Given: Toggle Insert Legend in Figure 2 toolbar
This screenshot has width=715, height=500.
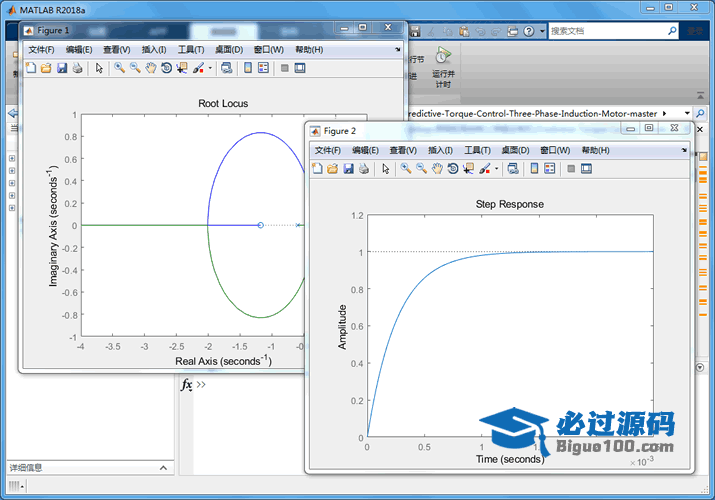Looking at the screenshot, I should coord(550,169).
